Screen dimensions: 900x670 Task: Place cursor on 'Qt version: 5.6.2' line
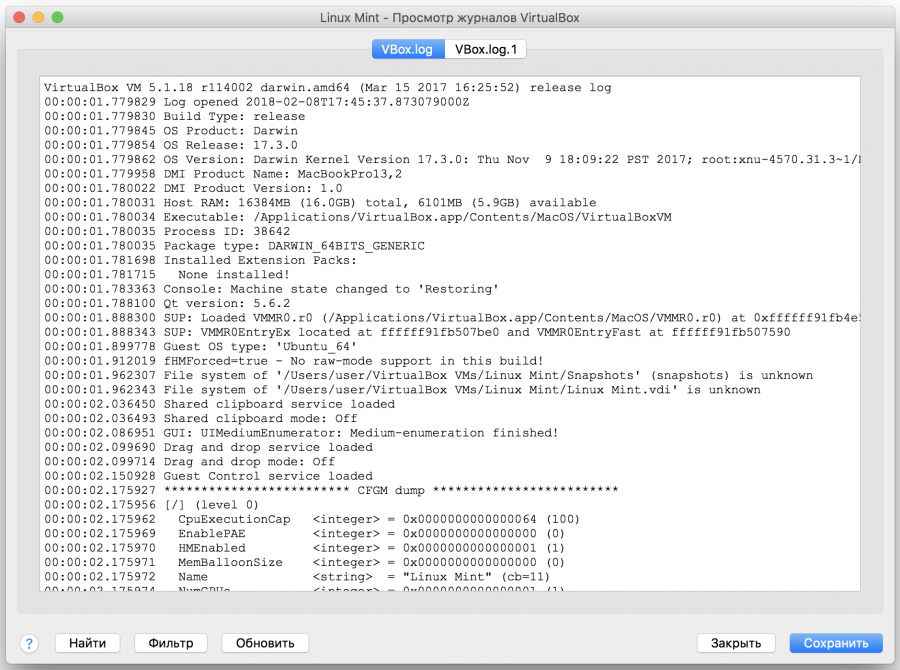pos(227,304)
